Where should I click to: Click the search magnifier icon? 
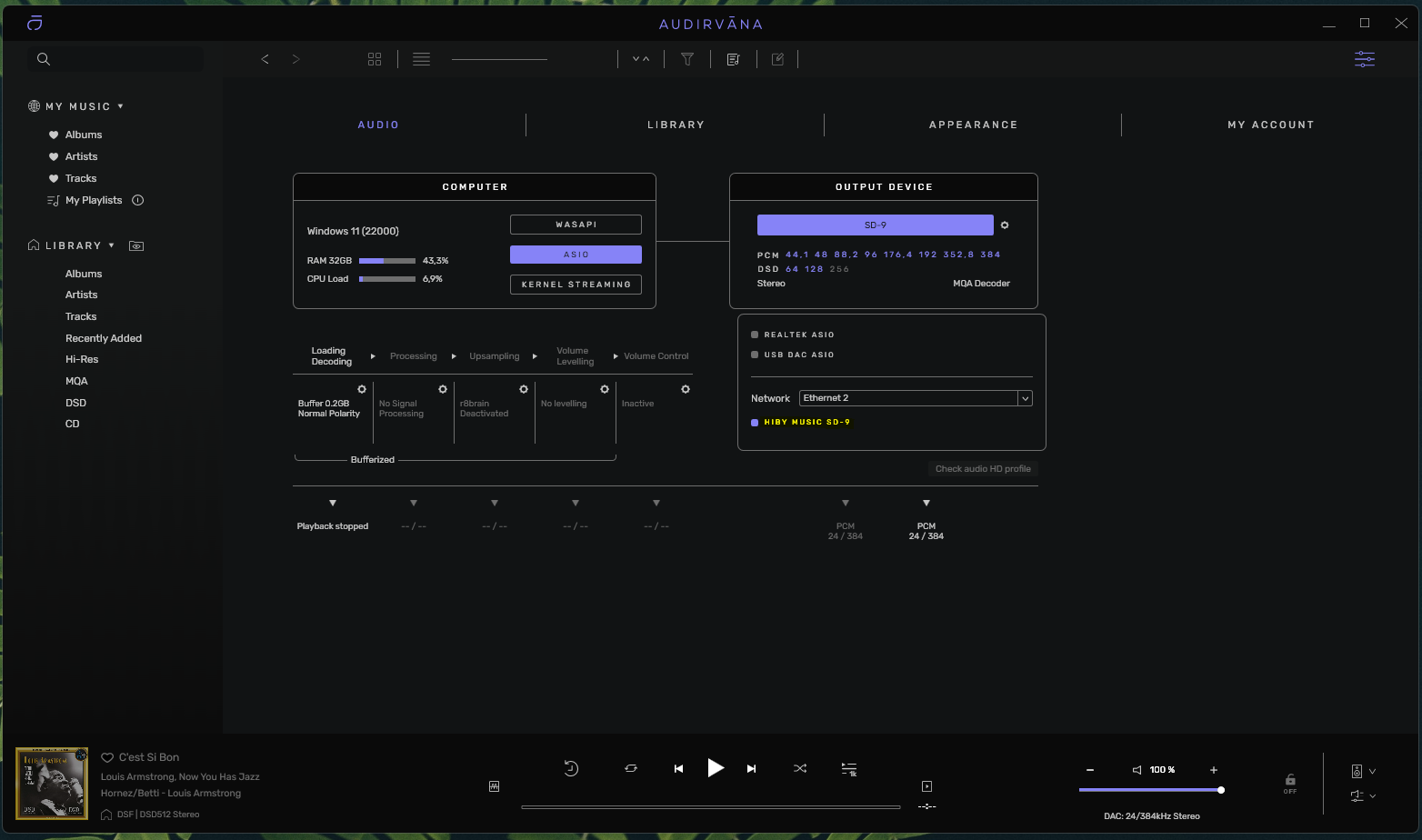click(x=43, y=59)
